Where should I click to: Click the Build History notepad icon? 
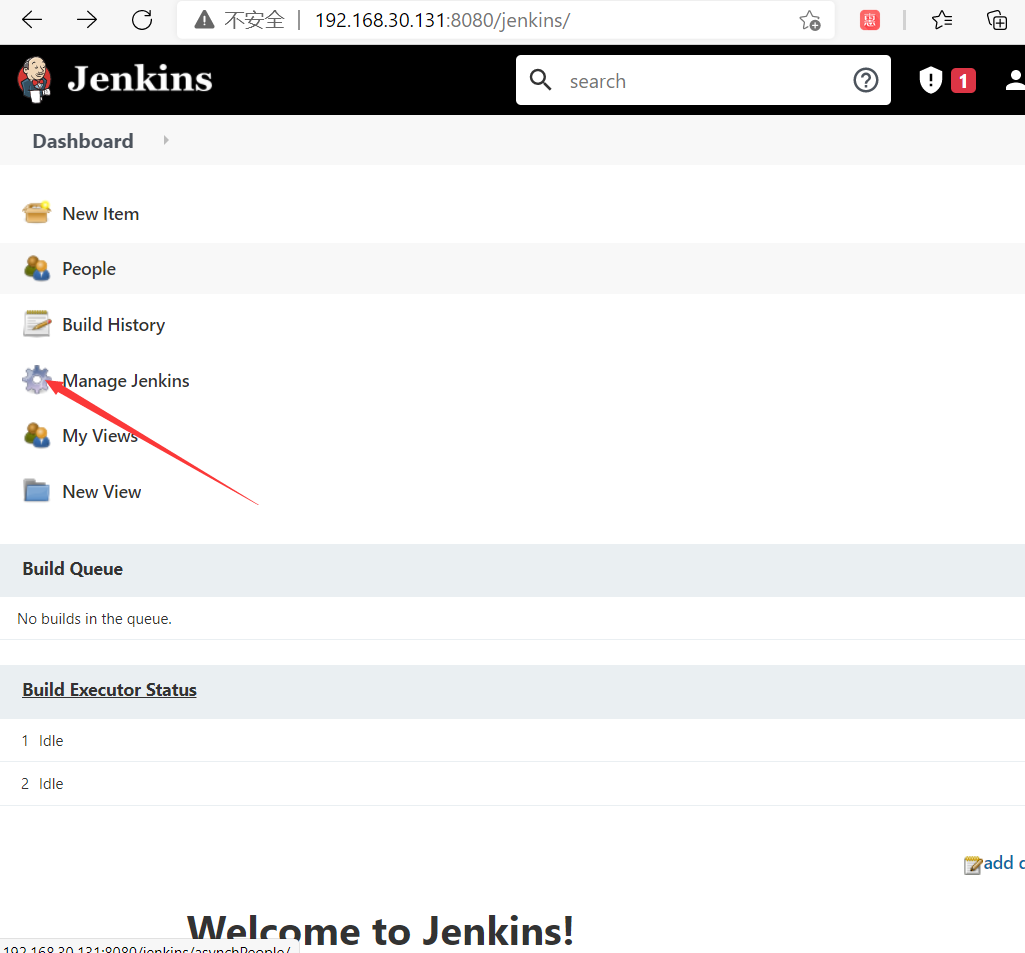click(37, 324)
